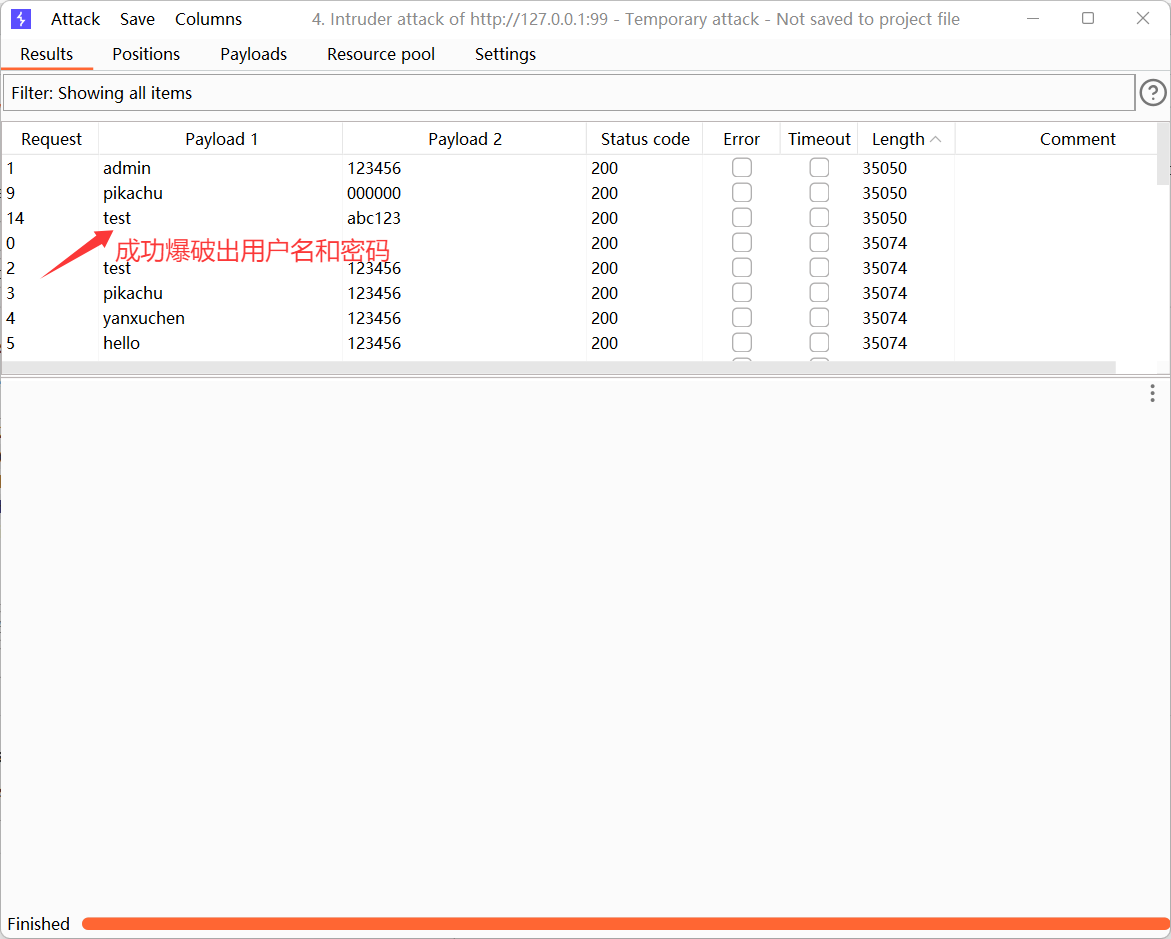Switch to the Results tab
Image resolution: width=1171 pixels, height=939 pixels.
(46, 54)
